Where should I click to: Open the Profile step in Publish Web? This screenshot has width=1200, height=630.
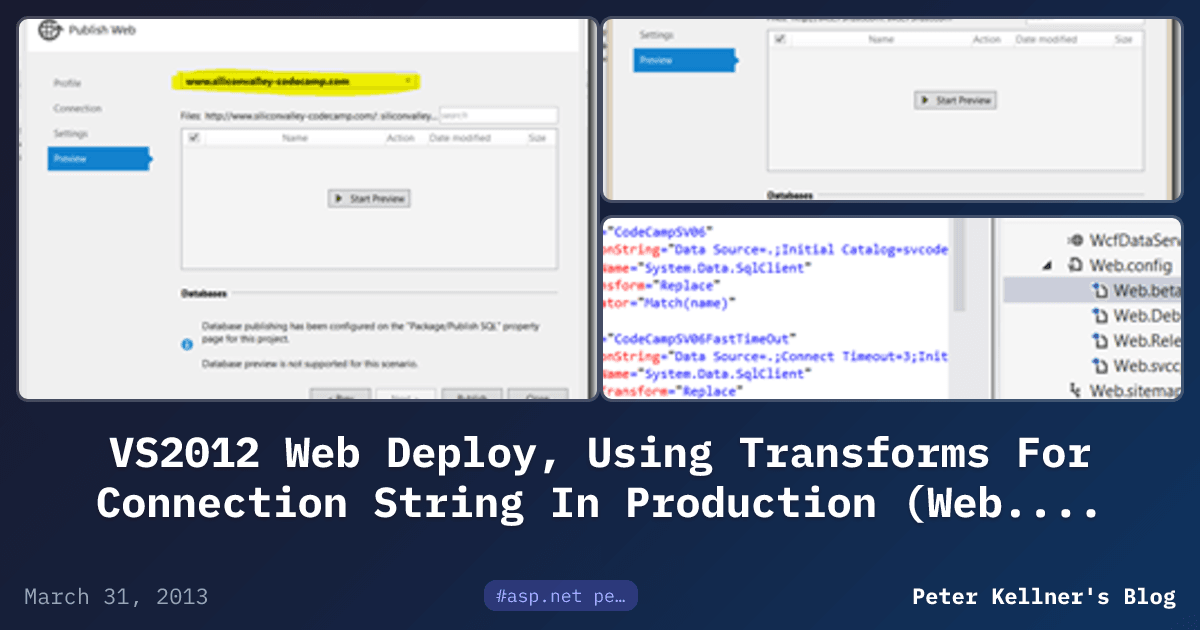pos(67,83)
